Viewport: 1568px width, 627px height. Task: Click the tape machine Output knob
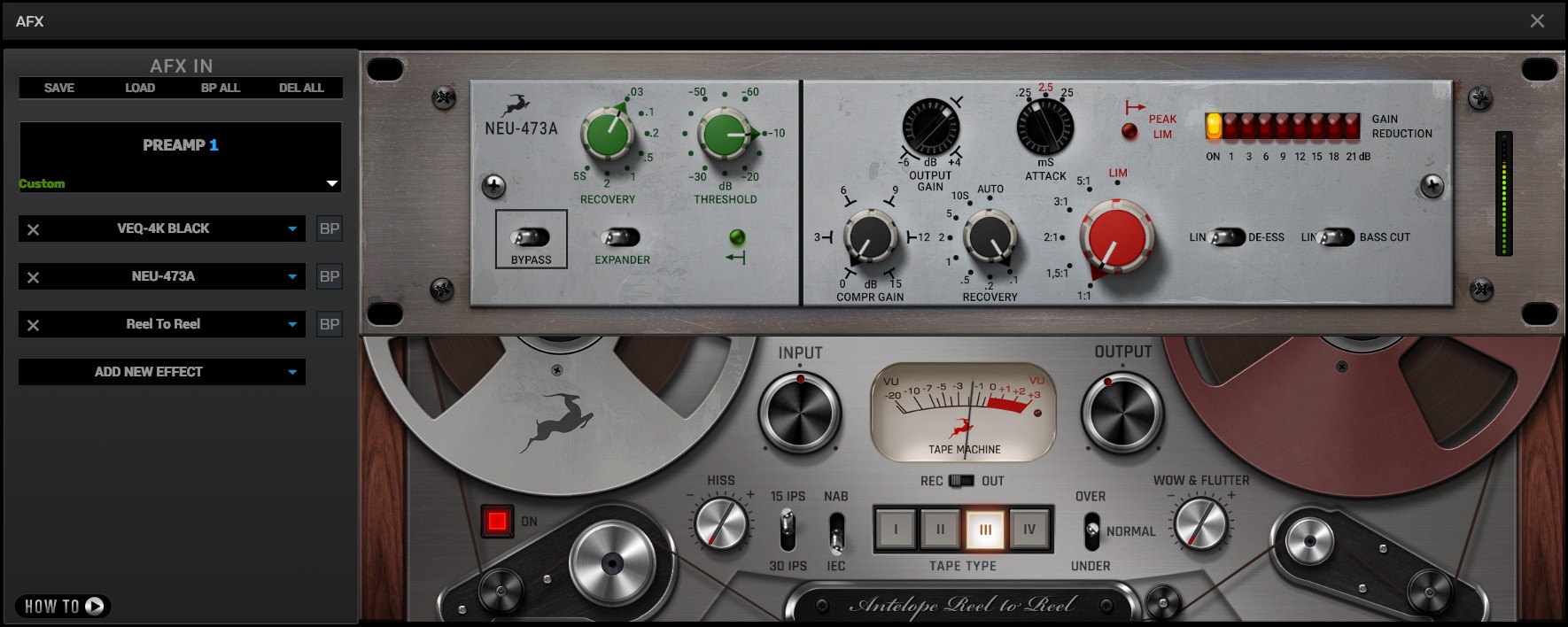[x=1122, y=414]
